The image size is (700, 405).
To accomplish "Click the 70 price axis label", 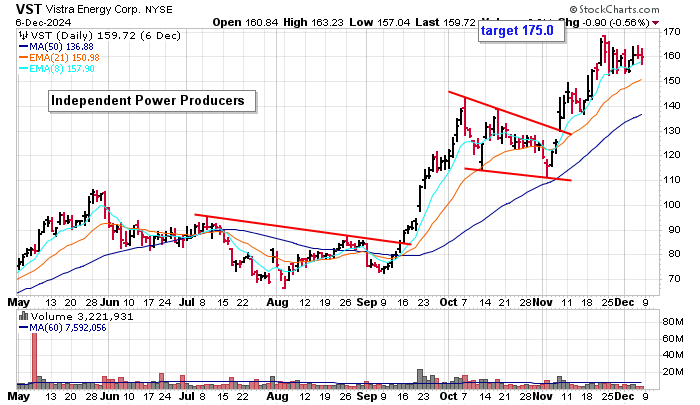I will 674,279.
